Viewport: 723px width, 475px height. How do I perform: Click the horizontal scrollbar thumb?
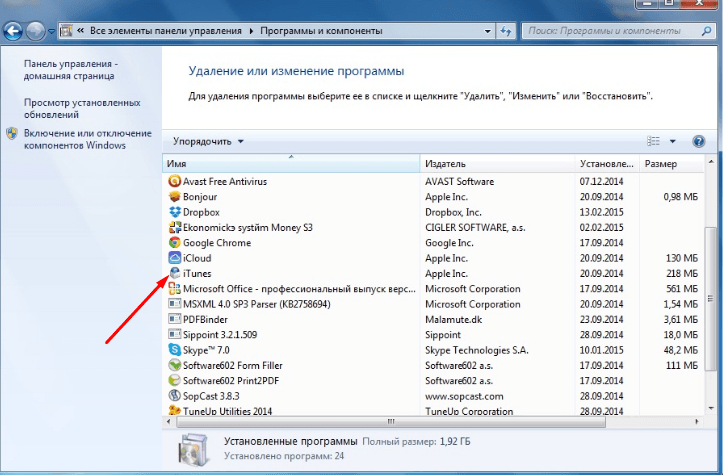[391, 422]
